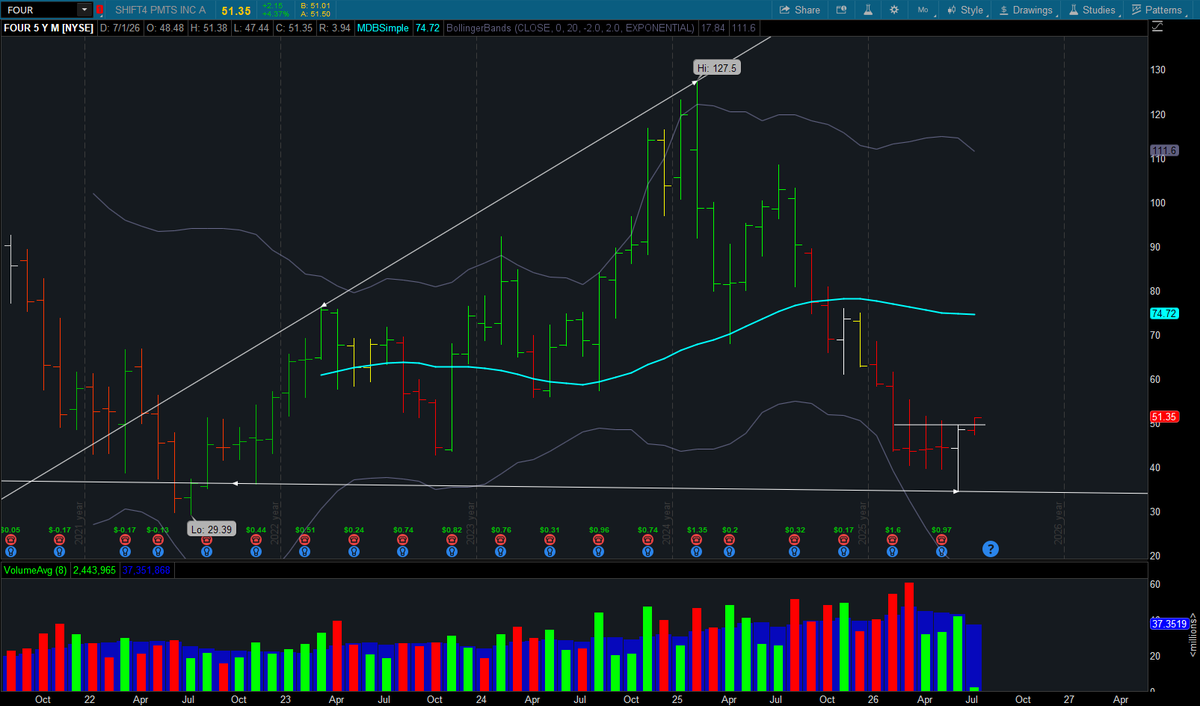Click the blue question mark upcoming earnings icon
This screenshot has height=706, width=1200.
tap(990, 548)
